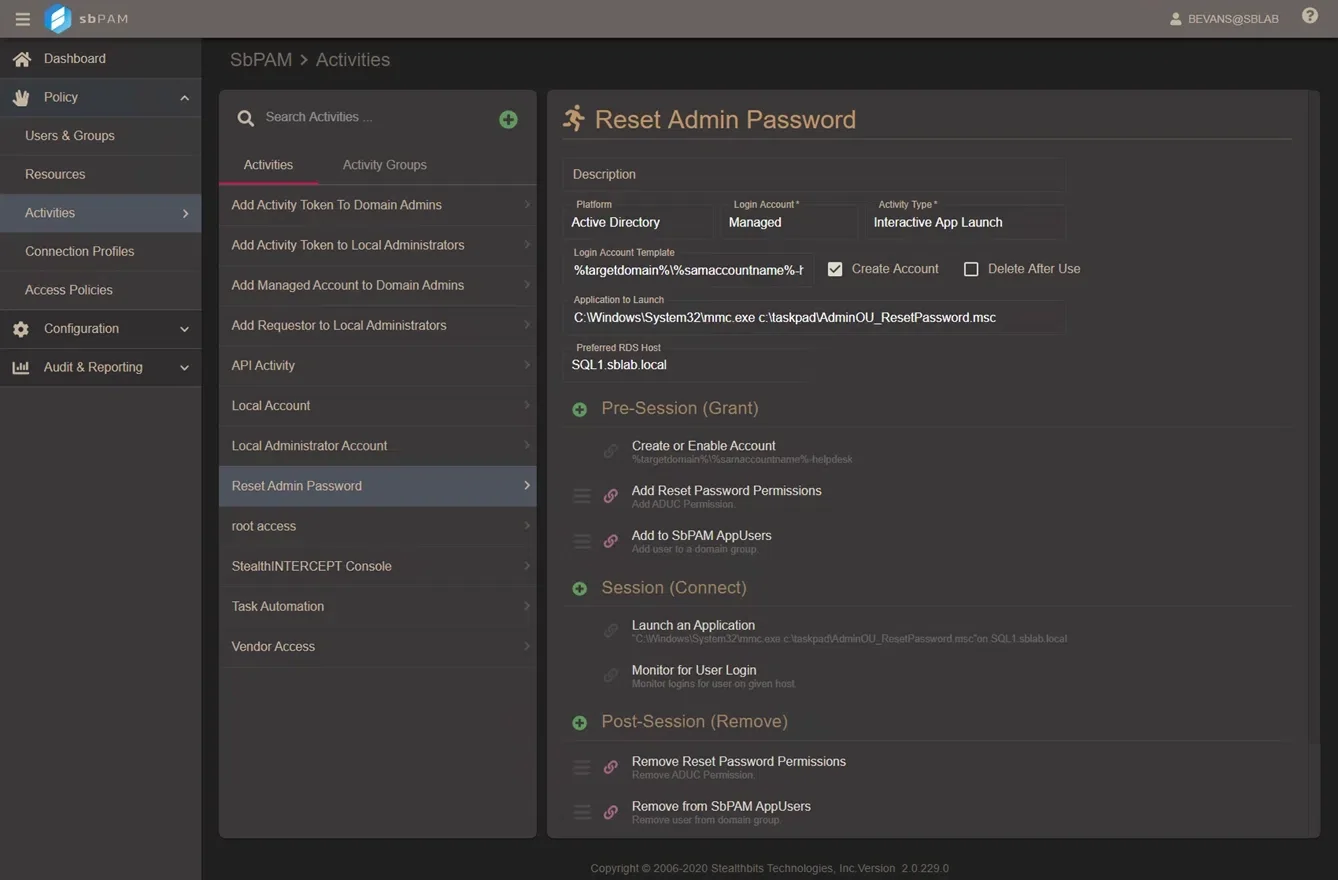
Task: Enable the Delete After Use checkbox
Action: (x=971, y=269)
